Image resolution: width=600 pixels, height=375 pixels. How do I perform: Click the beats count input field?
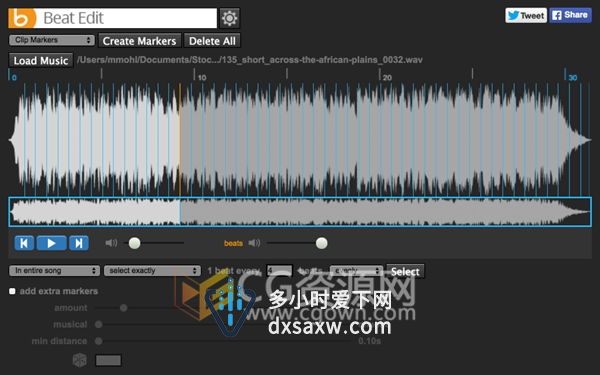click(279, 271)
